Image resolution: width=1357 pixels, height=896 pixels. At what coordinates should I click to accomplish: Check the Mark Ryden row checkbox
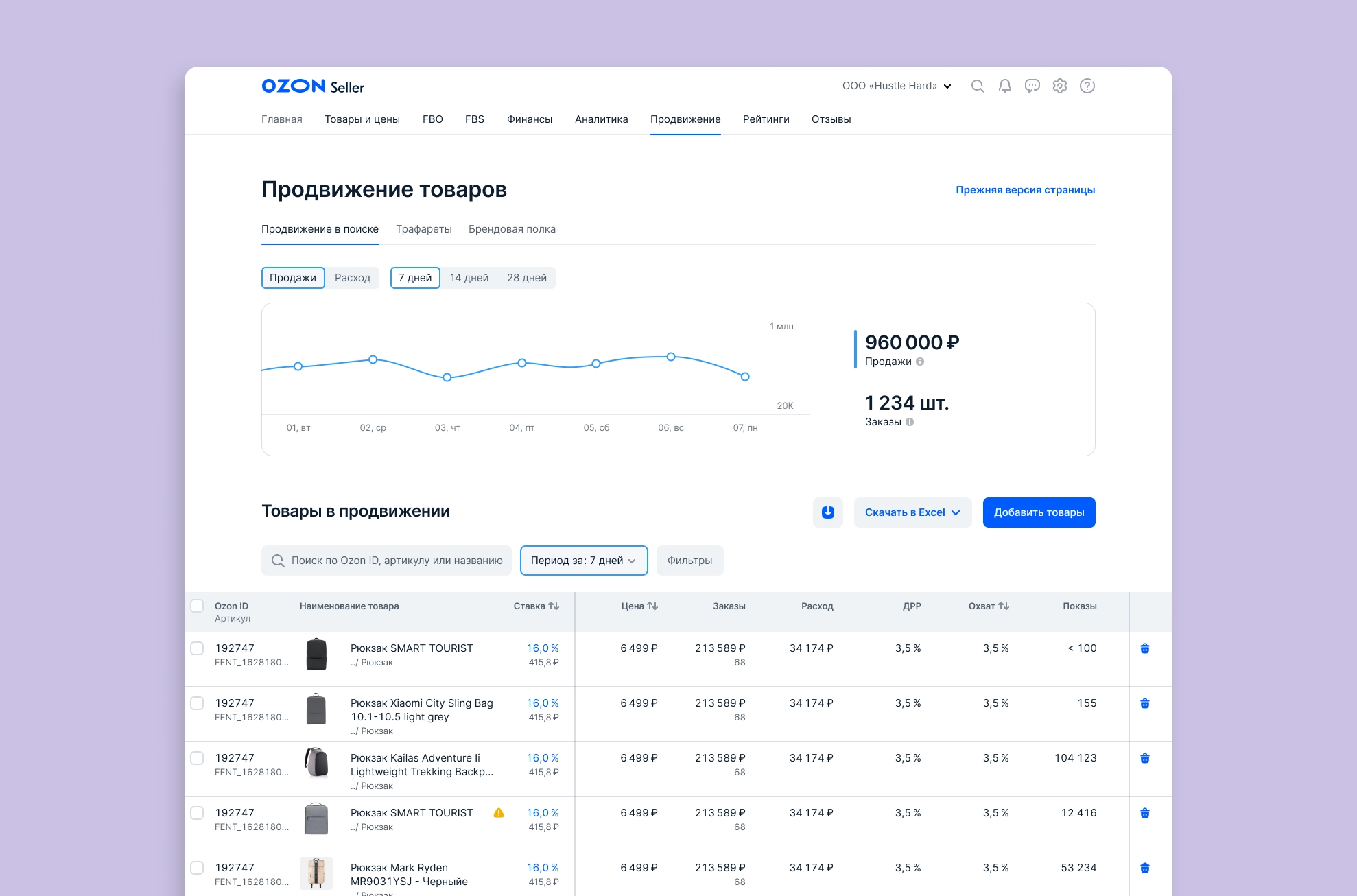pyautogui.click(x=197, y=868)
